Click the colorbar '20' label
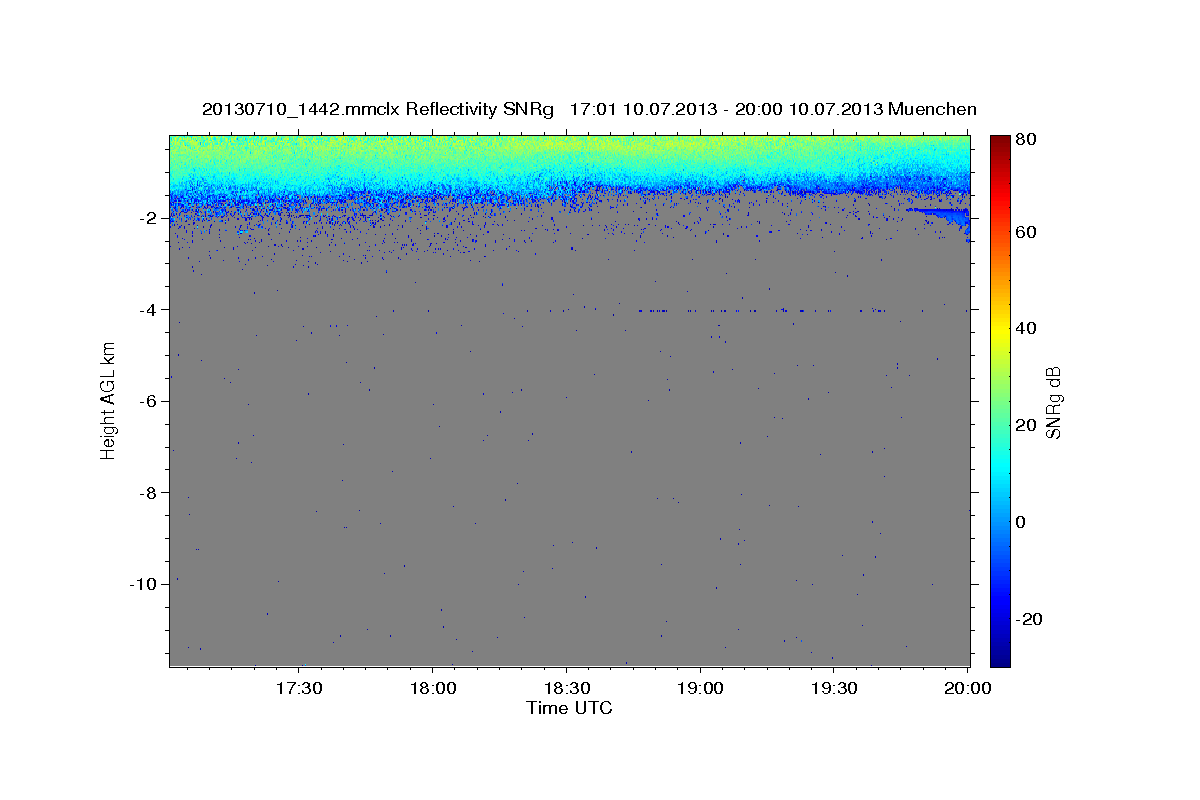 tap(1025, 425)
